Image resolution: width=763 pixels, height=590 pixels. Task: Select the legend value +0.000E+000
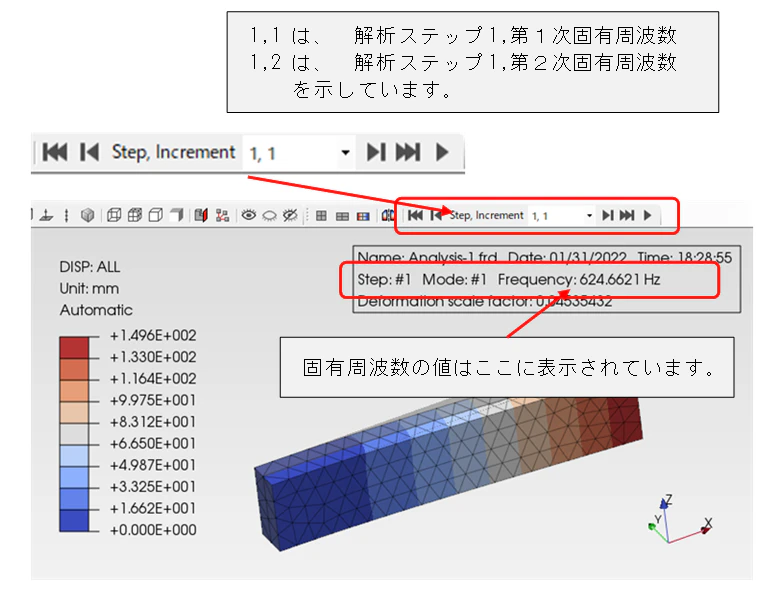[153, 530]
